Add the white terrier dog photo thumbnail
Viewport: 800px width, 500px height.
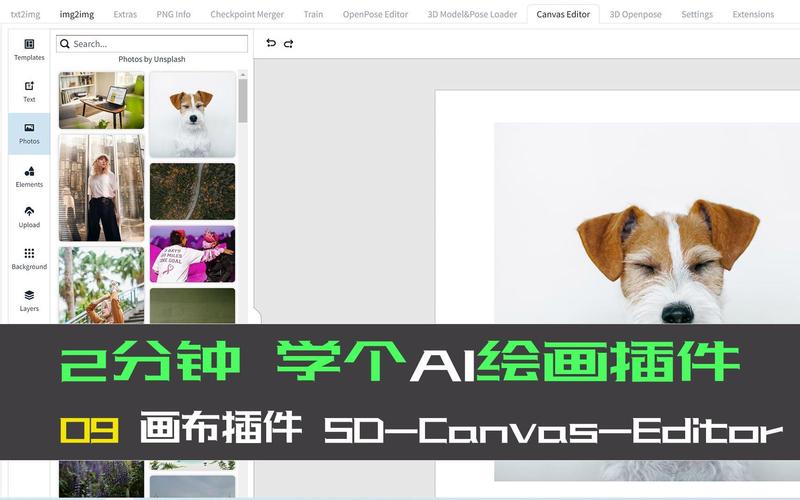[192, 114]
